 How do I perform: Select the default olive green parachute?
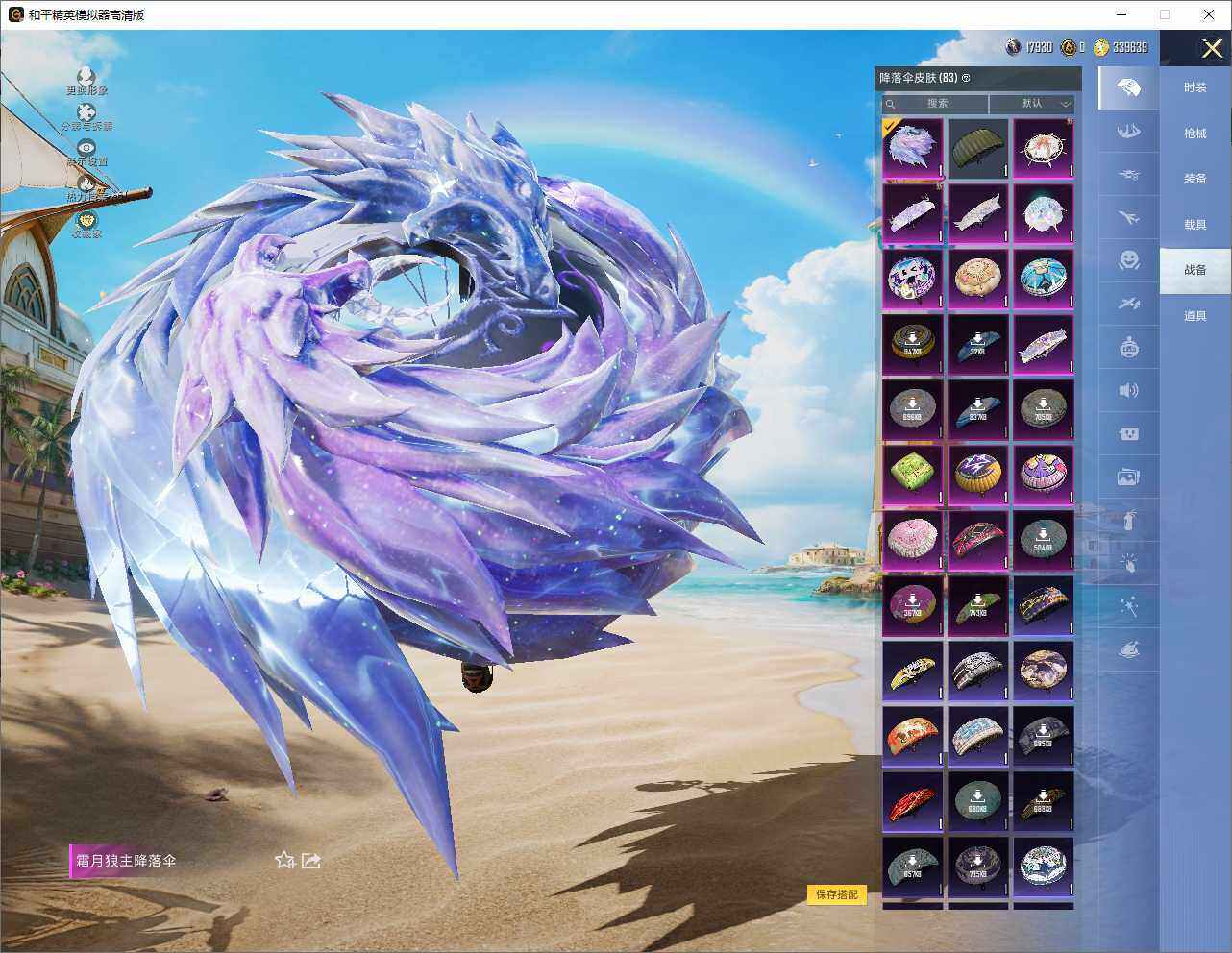point(978,148)
